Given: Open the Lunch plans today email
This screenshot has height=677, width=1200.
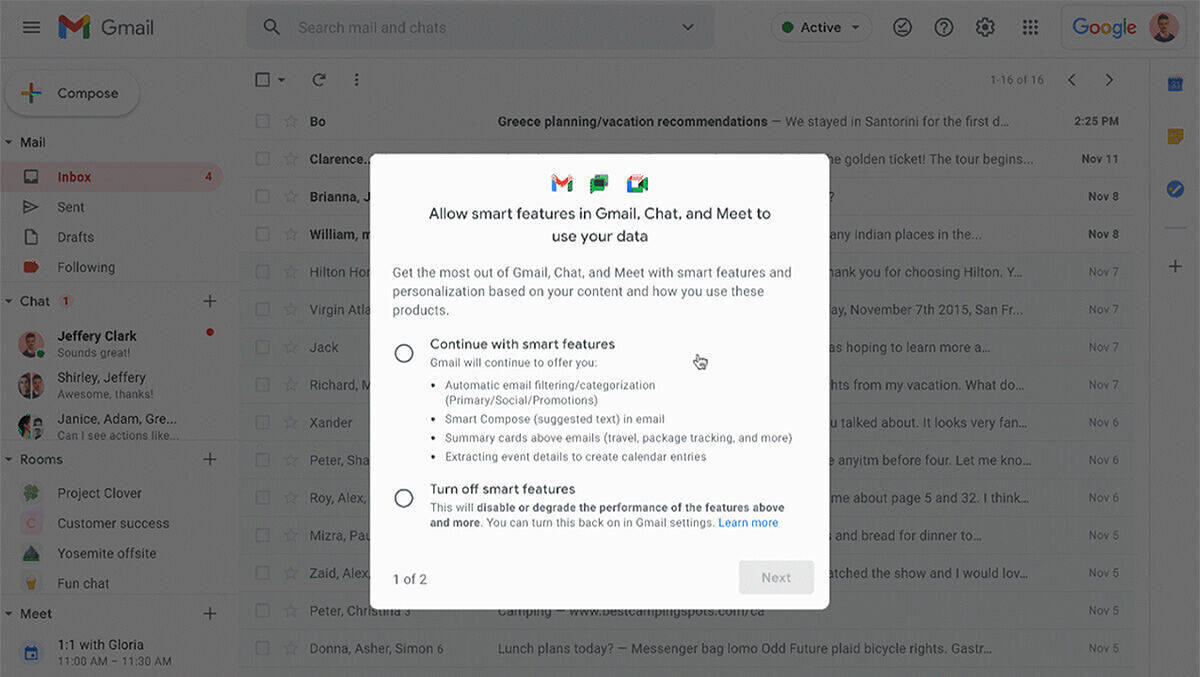Looking at the screenshot, I should tap(686, 648).
